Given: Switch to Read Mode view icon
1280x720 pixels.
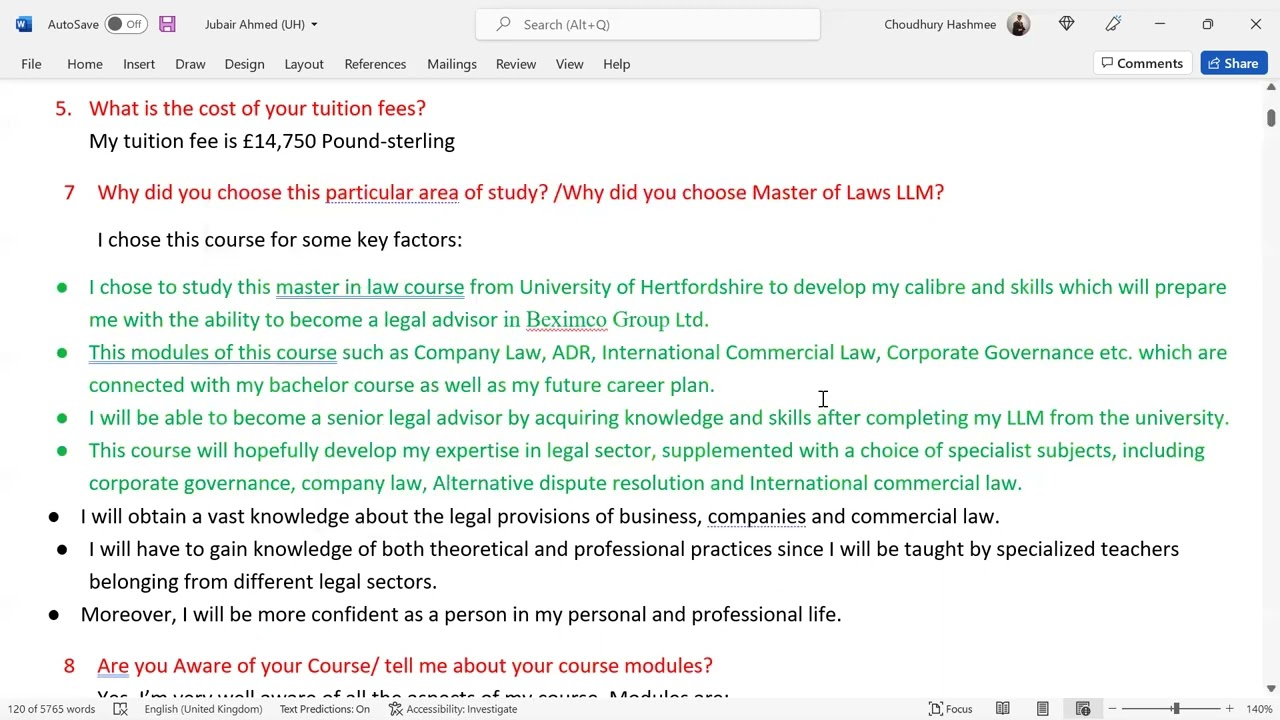Looking at the screenshot, I should pyautogui.click(x=1003, y=709).
